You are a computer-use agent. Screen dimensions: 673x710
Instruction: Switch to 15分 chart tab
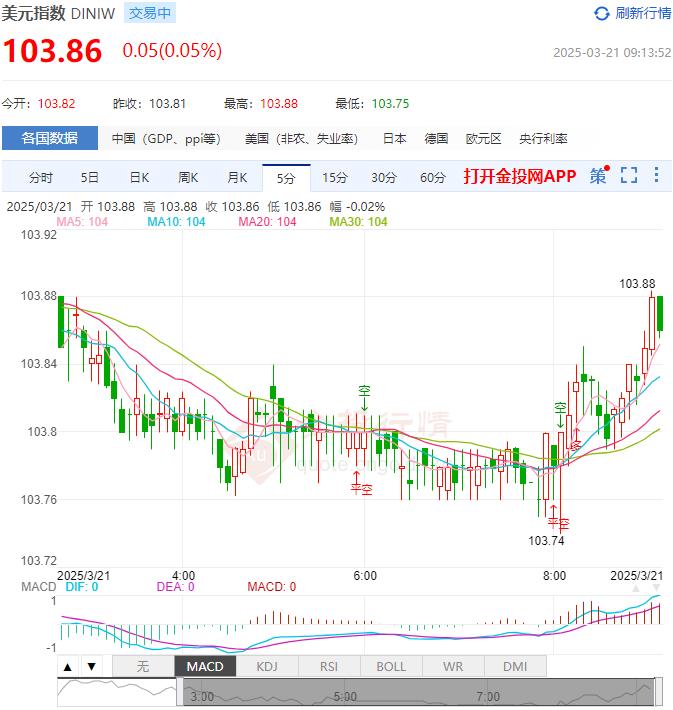tap(335, 178)
